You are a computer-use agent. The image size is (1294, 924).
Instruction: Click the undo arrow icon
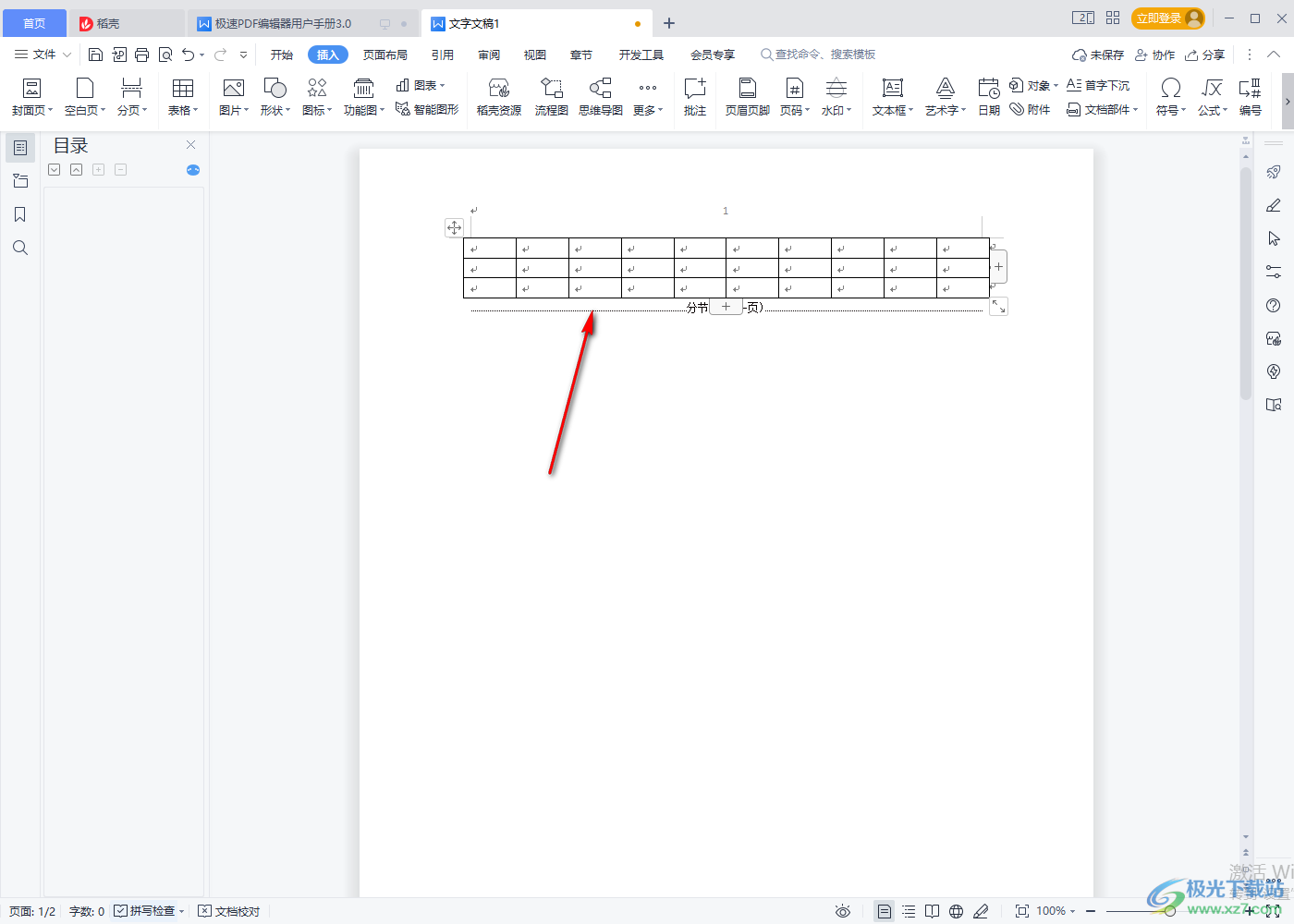pyautogui.click(x=189, y=55)
